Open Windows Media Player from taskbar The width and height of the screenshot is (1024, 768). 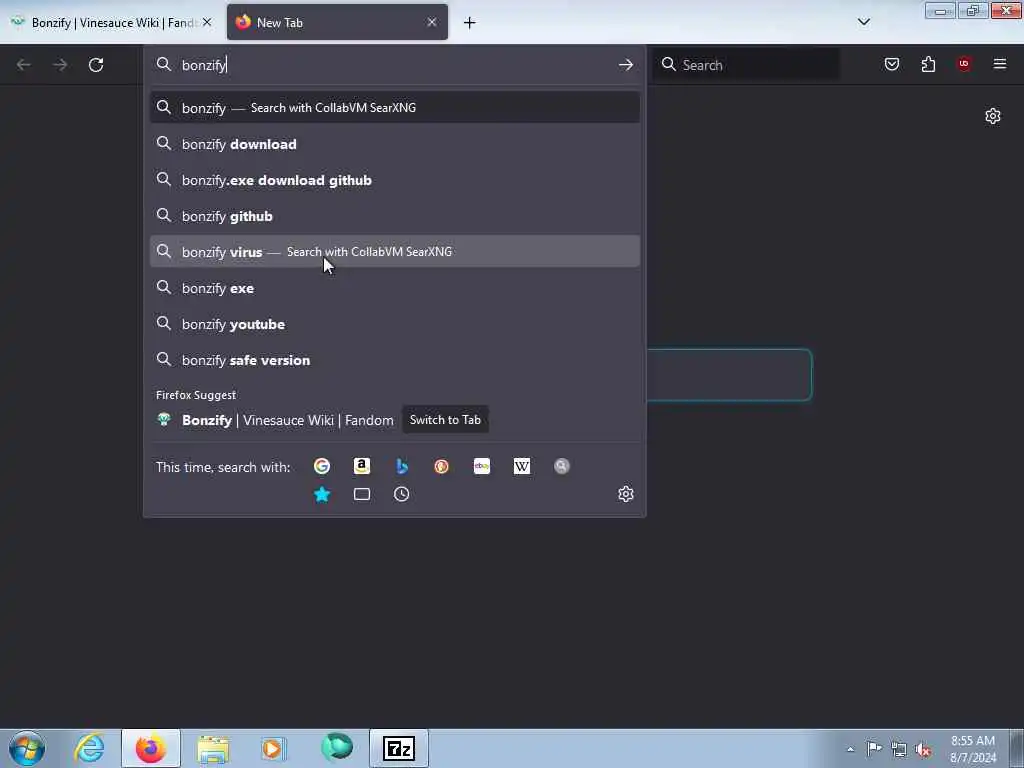coord(274,748)
